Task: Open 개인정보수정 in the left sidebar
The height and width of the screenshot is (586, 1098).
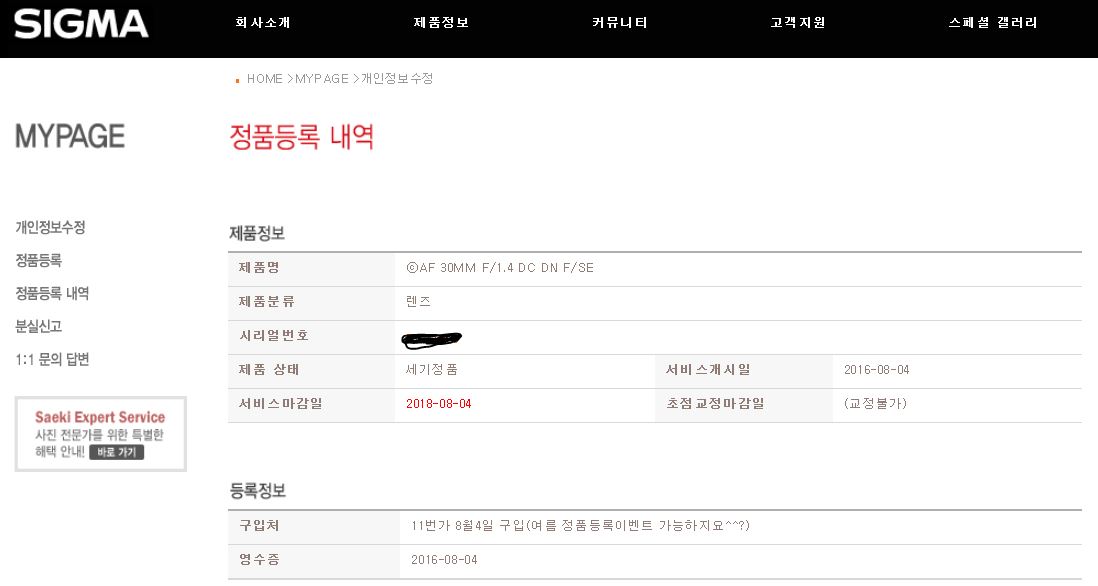Action: click(50, 228)
